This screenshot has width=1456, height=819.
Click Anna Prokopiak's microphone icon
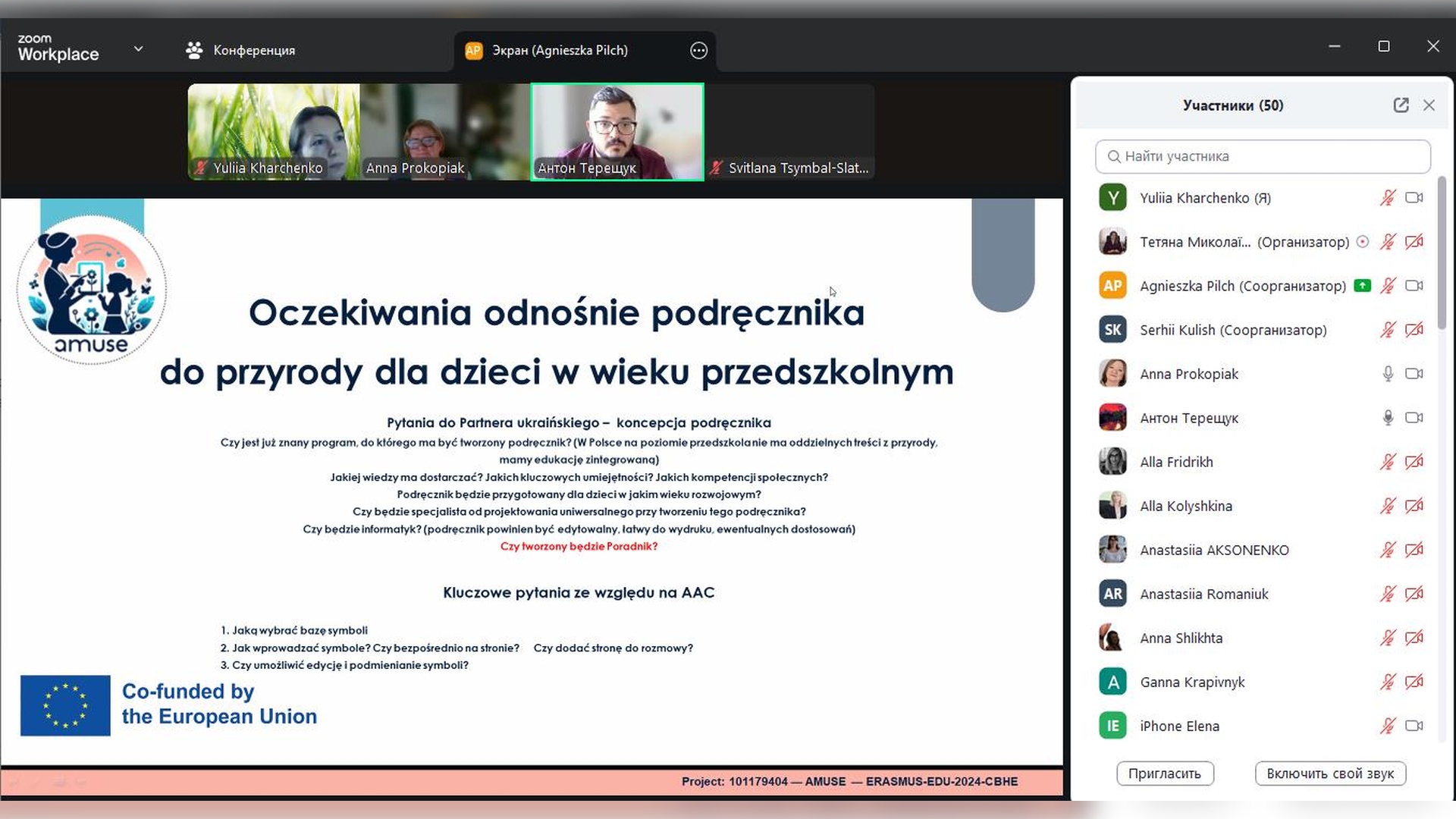coord(1388,374)
